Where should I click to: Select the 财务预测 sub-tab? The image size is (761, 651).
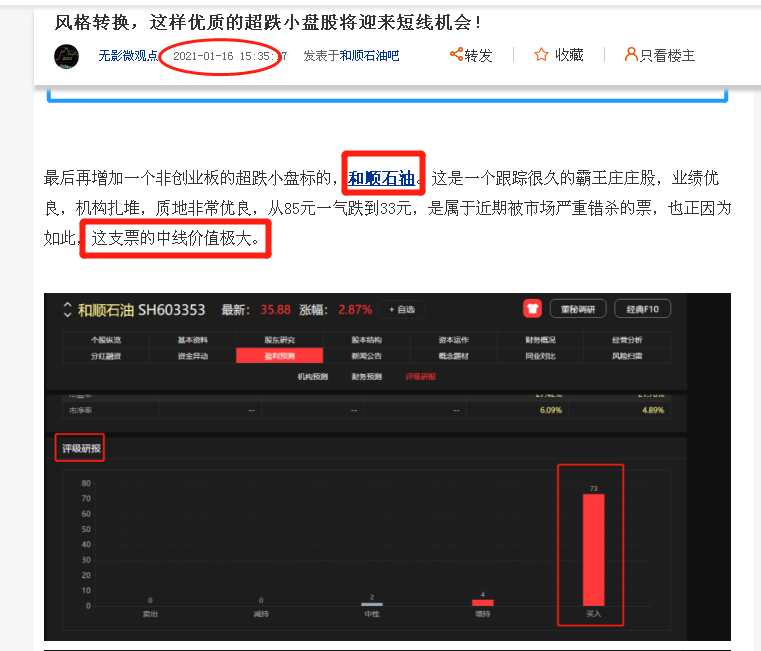pyautogui.click(x=366, y=377)
